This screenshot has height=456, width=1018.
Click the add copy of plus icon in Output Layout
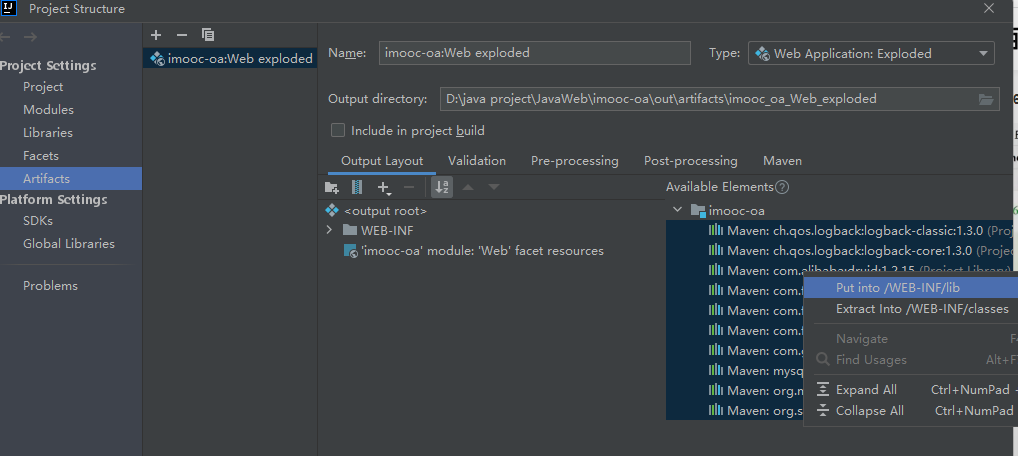pyautogui.click(x=383, y=187)
